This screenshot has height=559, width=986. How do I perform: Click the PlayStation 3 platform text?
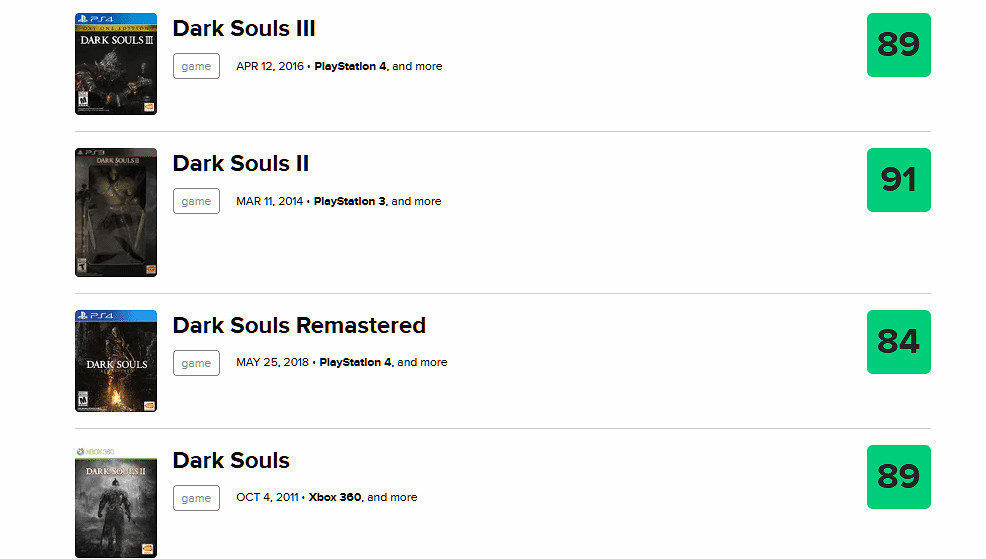(349, 201)
